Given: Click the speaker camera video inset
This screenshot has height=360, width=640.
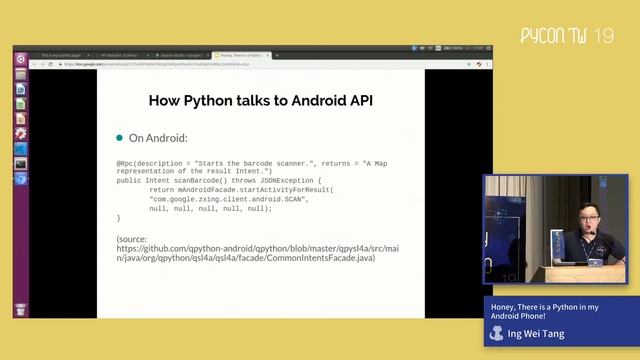Looking at the screenshot, I should coord(556,229).
